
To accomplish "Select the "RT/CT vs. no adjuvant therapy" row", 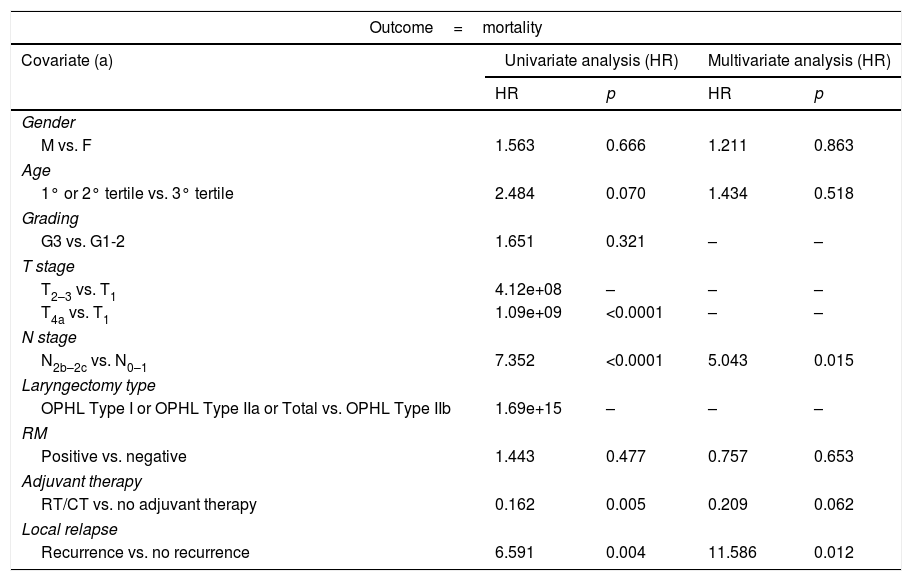I will [149, 504].
